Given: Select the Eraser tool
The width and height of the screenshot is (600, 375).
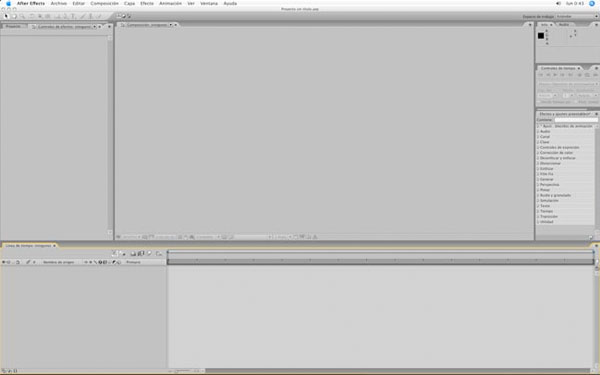Looking at the screenshot, I should (x=99, y=16).
